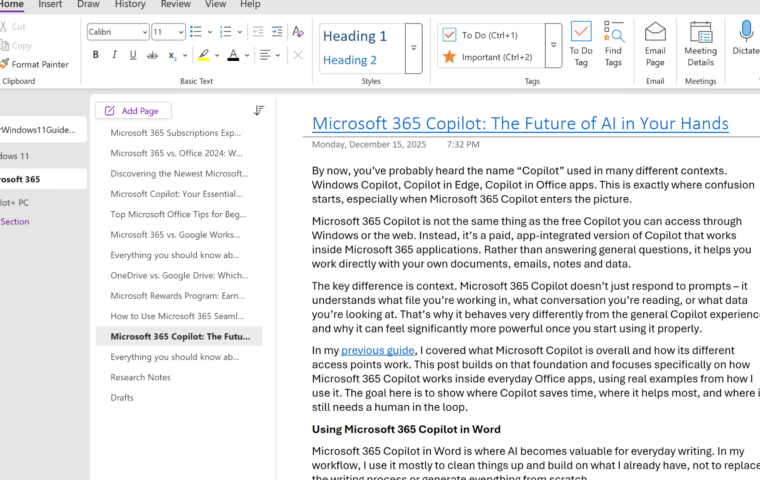This screenshot has height=480, width=760.
Task: Open the View ribbon tab
Action: 215,4
